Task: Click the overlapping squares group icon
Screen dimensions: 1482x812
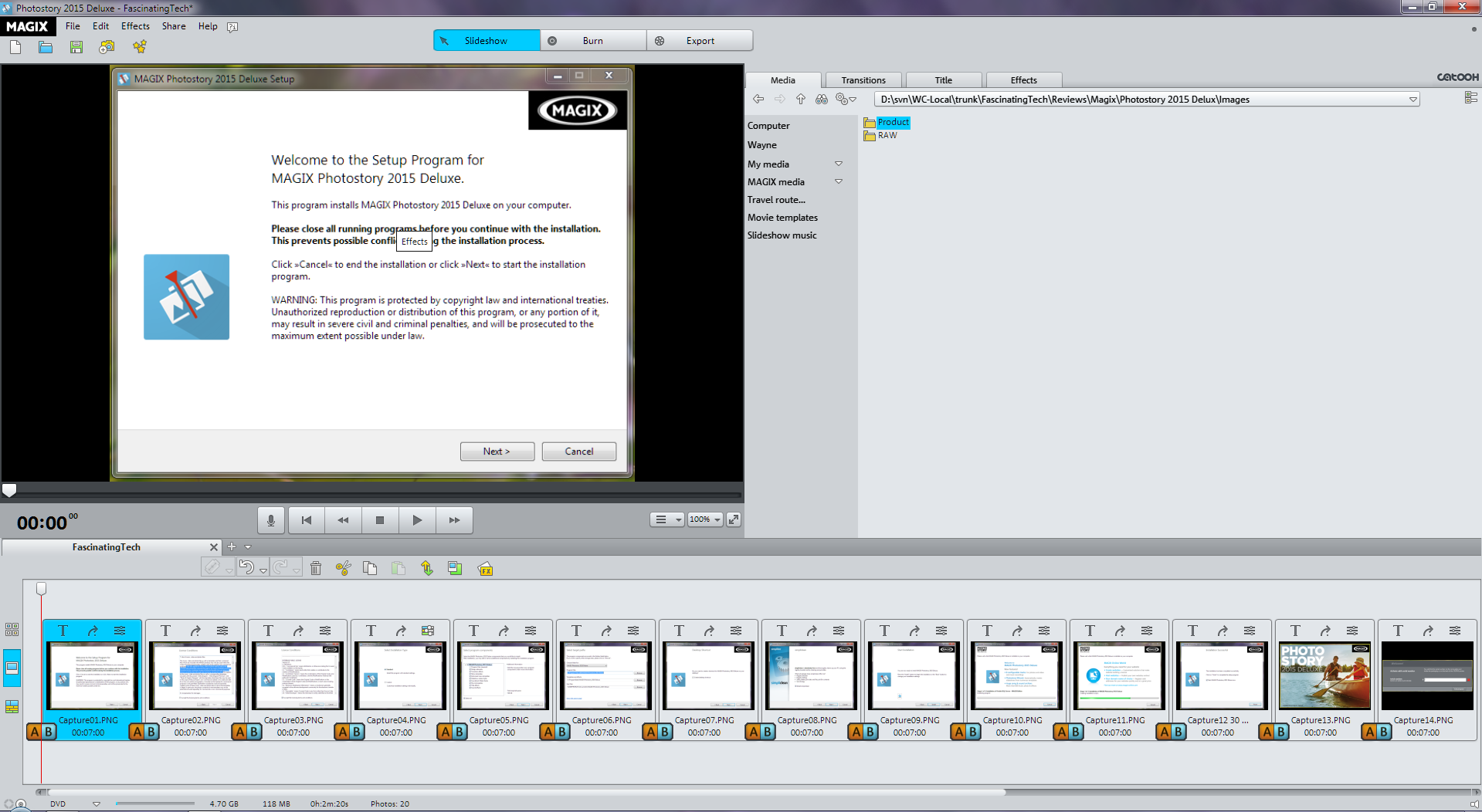Action: click(x=455, y=568)
